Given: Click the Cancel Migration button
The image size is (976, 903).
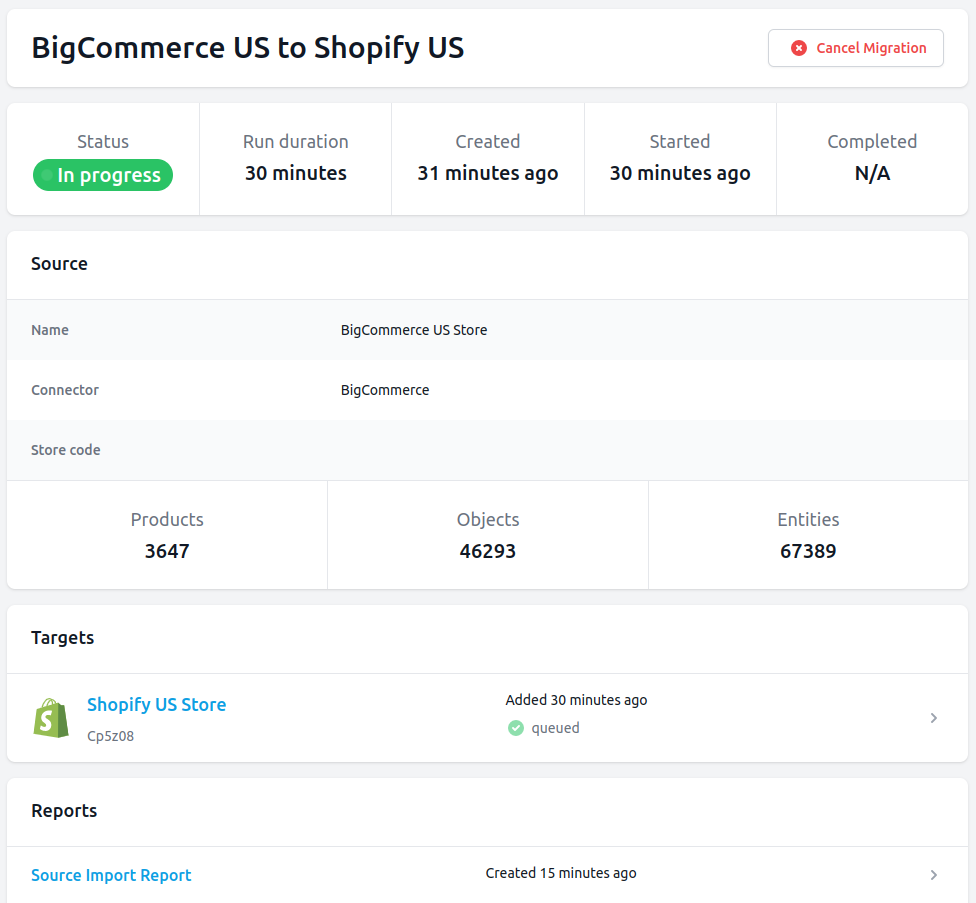Looking at the screenshot, I should point(855,48).
